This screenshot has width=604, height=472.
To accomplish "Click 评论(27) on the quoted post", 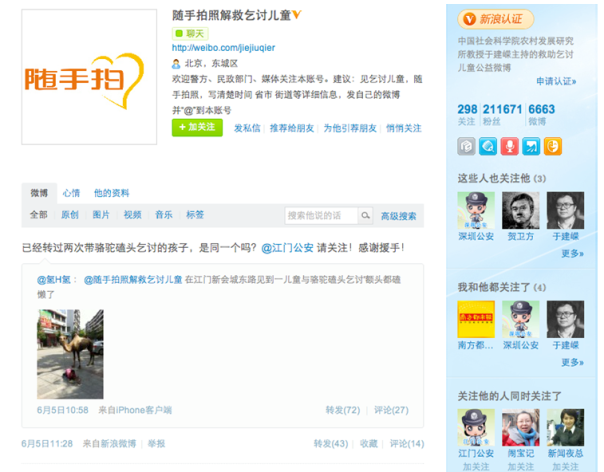I will pos(391,410).
